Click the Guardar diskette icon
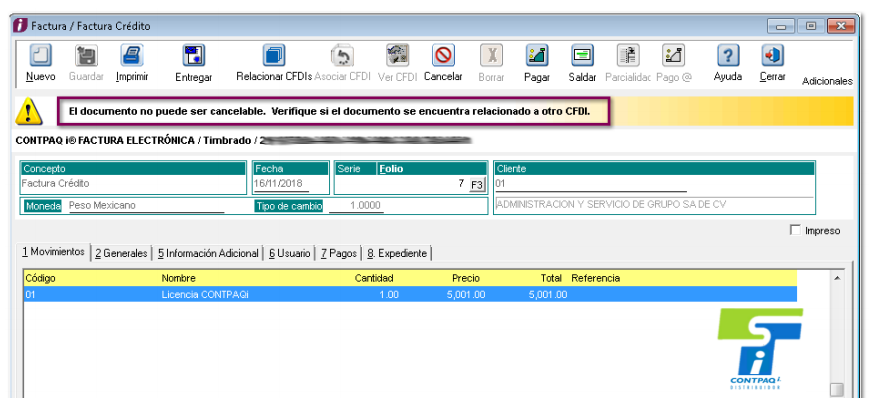The image size is (874, 398). coord(86,56)
